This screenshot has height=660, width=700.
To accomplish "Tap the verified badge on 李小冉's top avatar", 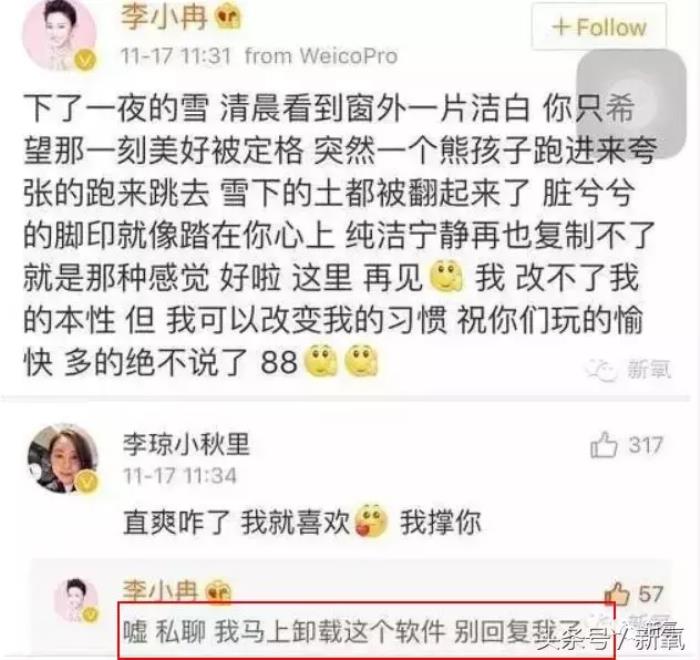I will (85, 60).
